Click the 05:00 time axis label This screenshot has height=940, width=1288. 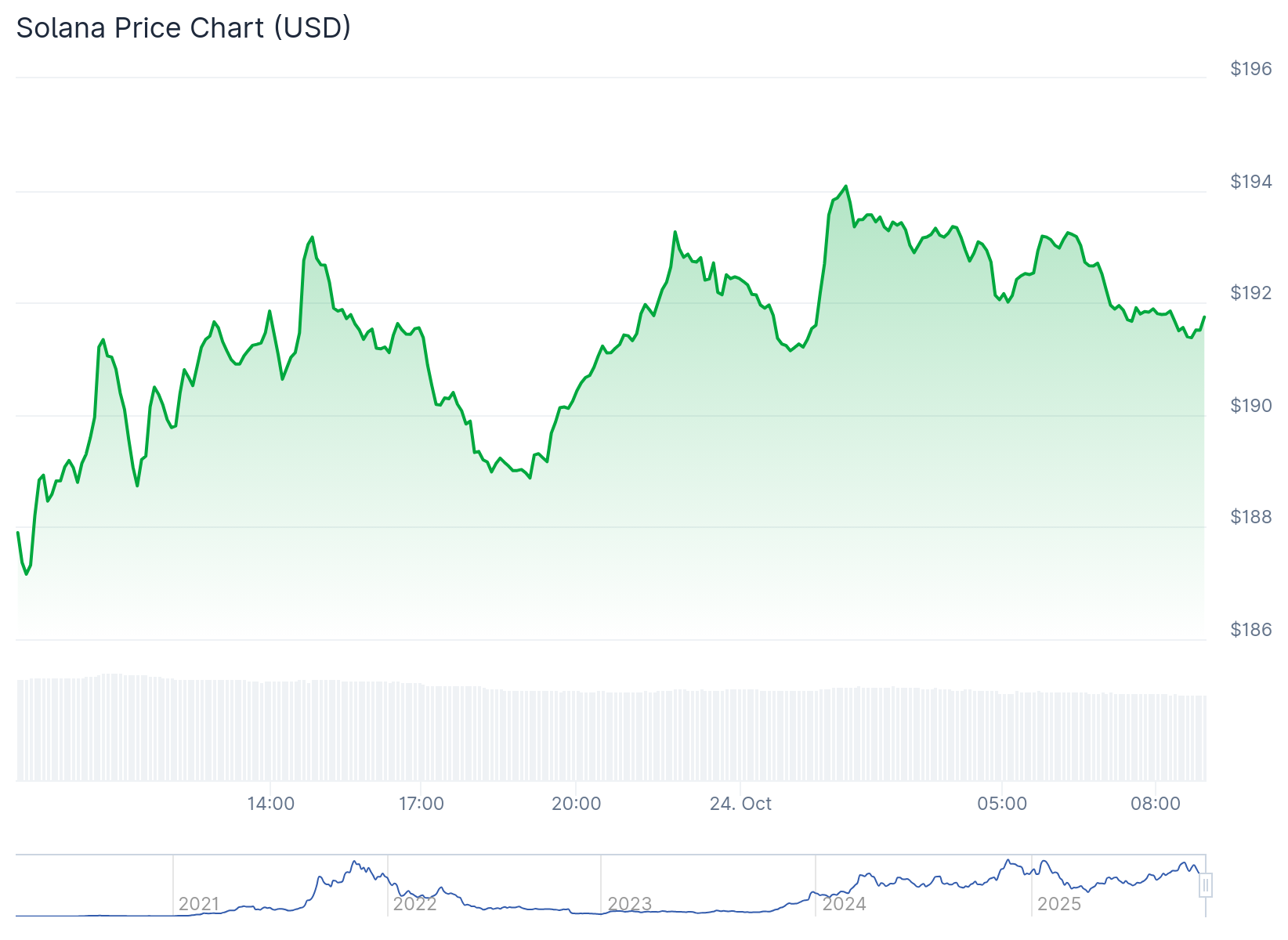click(1002, 804)
